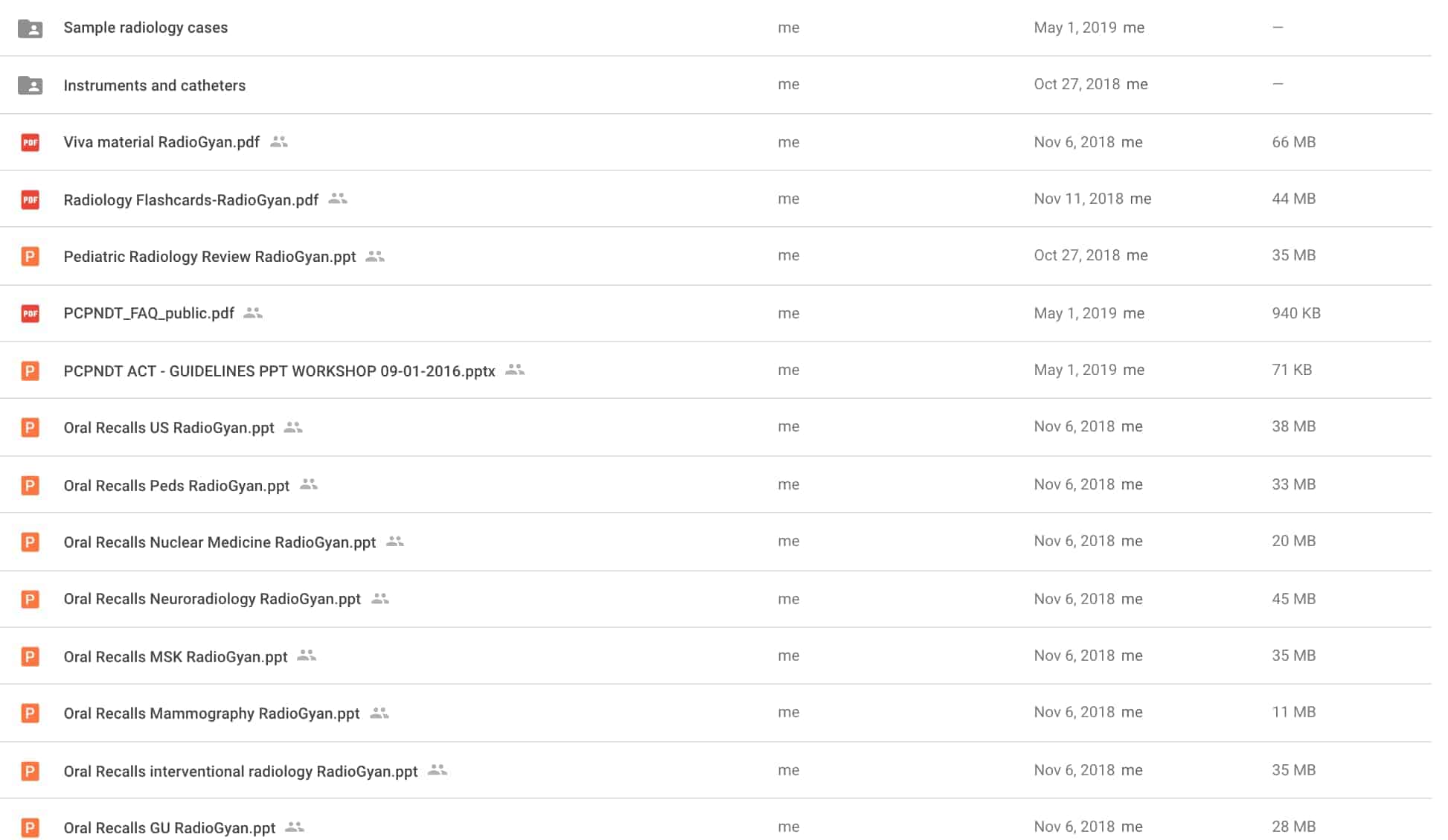Select Oral Recalls Mammography RadioGyan.ppt file name

(211, 713)
